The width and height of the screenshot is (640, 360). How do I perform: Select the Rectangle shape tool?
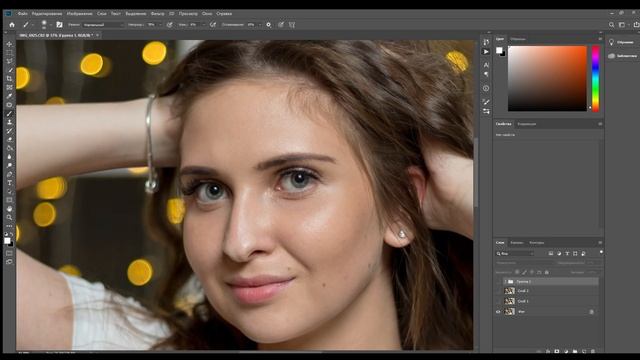pos(9,200)
